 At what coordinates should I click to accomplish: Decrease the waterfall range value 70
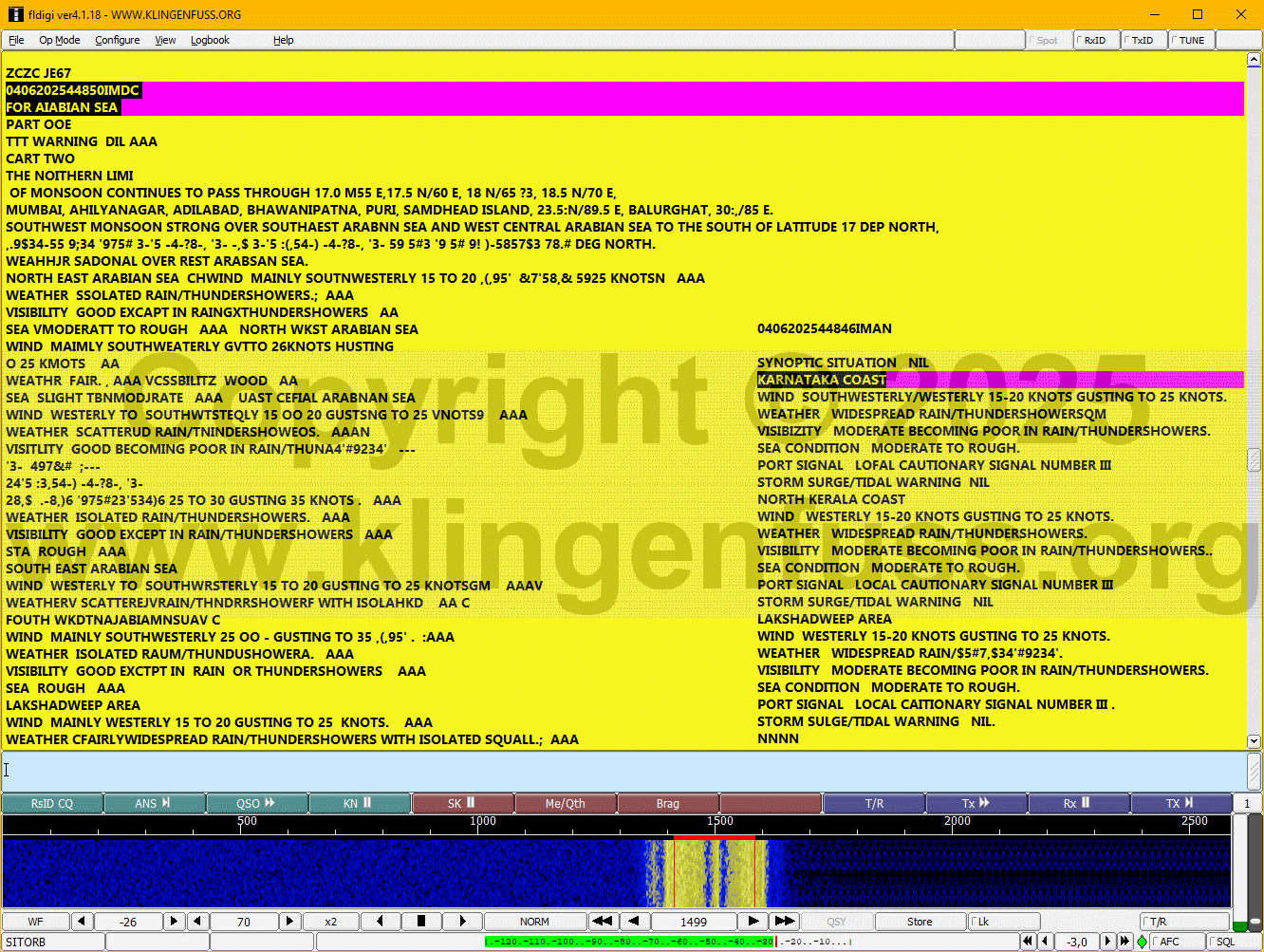pos(198,922)
